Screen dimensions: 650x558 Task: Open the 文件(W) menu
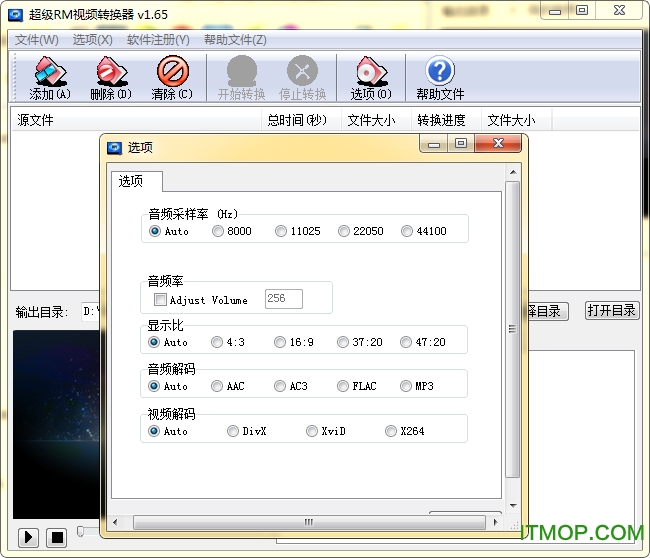click(x=37, y=40)
